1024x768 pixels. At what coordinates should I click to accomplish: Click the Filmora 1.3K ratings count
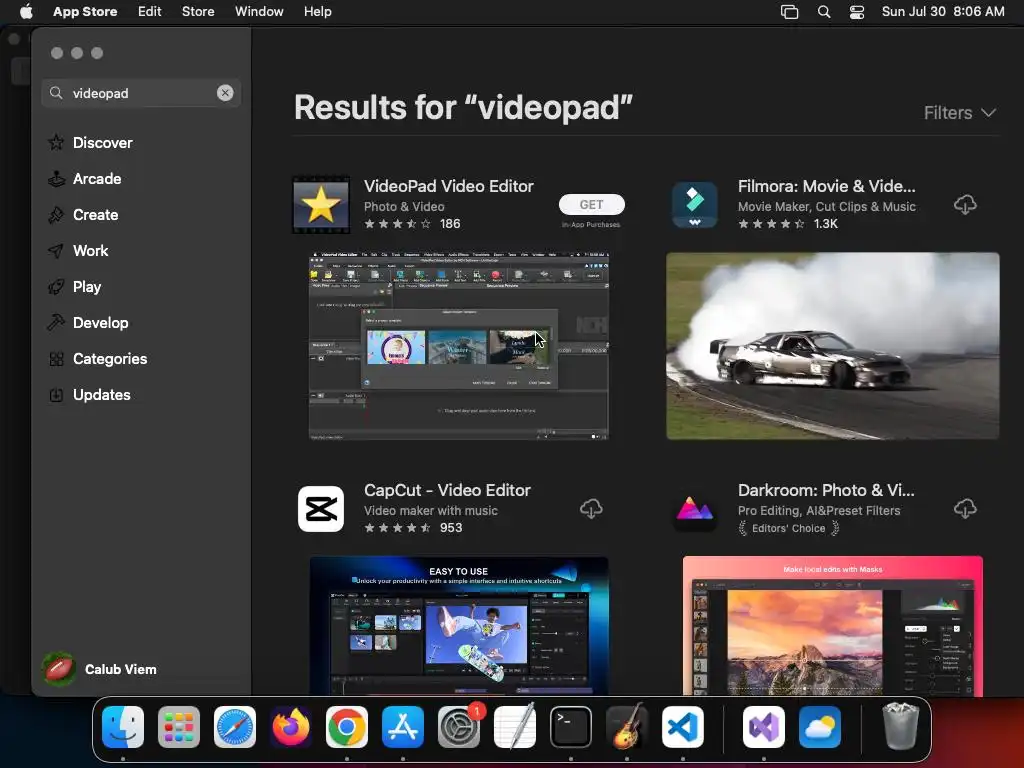pyautogui.click(x=825, y=223)
